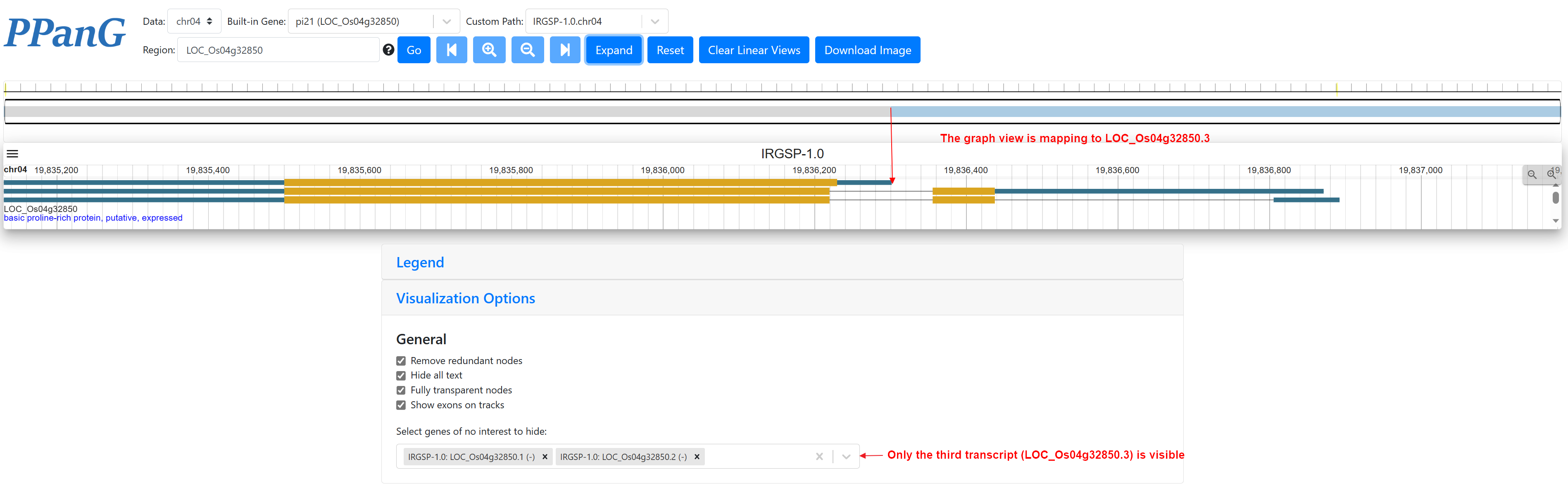Click the third transcript's blue UTR segment
Image resolution: width=1568 pixels, height=493 pixels.
point(1306,200)
